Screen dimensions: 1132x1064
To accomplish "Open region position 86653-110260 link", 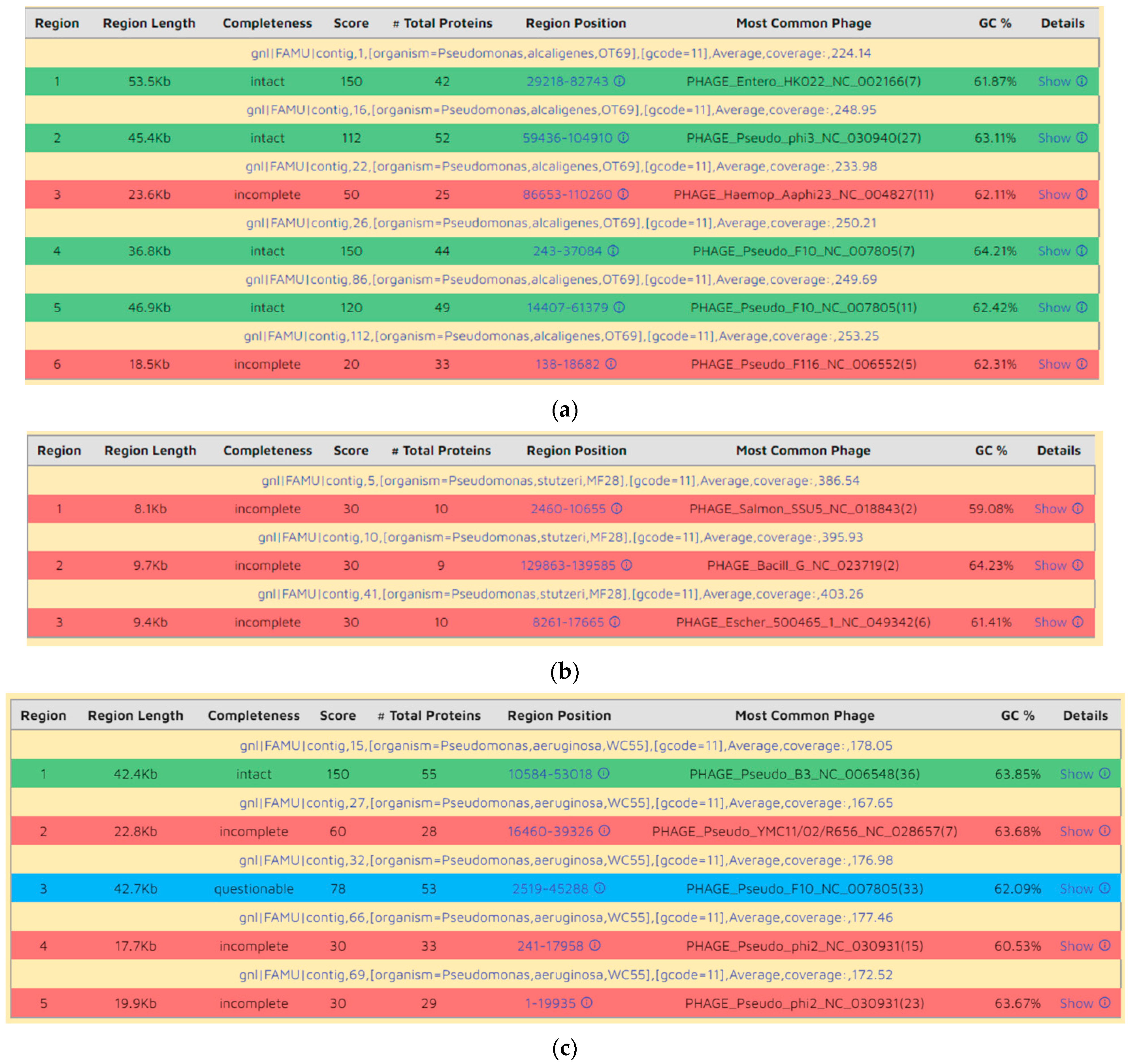I will point(567,195).
